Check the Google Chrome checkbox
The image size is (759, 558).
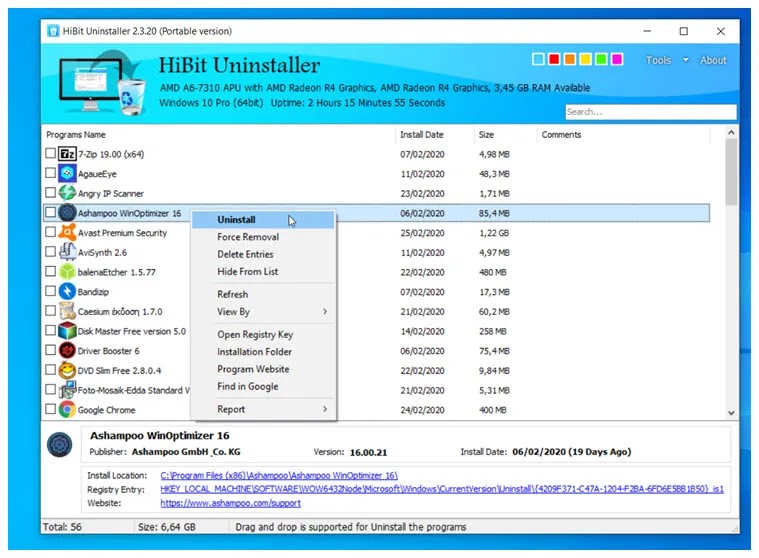coord(50,409)
